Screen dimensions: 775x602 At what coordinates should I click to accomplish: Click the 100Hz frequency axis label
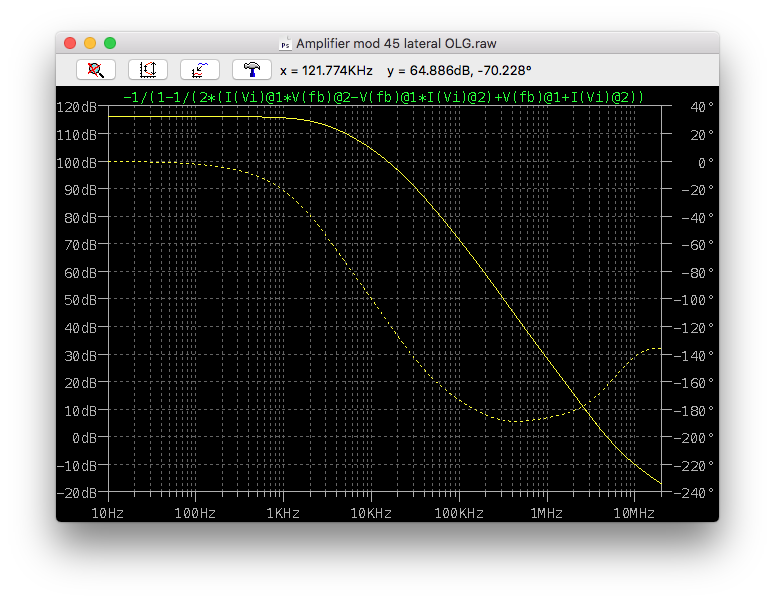195,513
